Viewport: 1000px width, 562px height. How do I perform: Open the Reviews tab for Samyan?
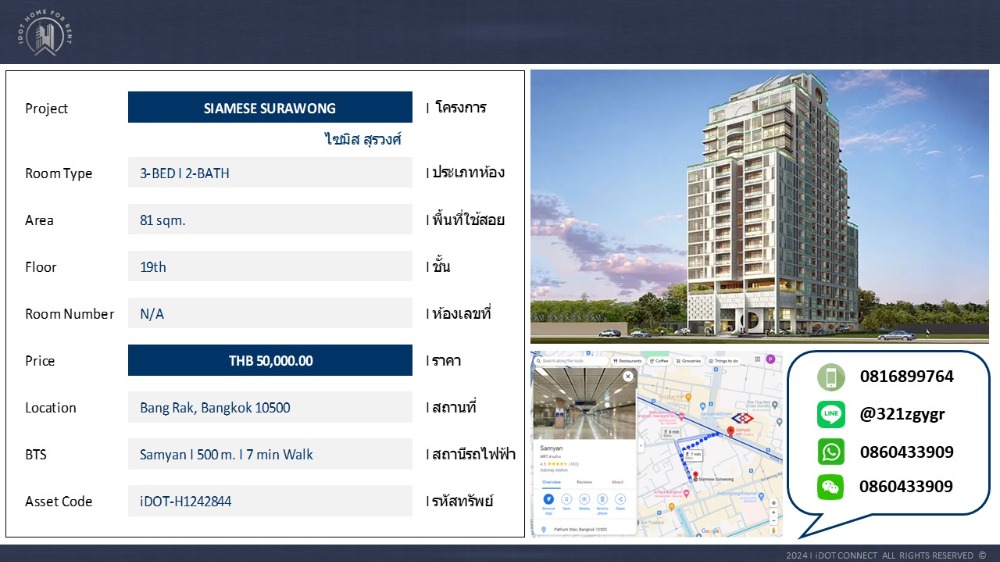pos(584,481)
